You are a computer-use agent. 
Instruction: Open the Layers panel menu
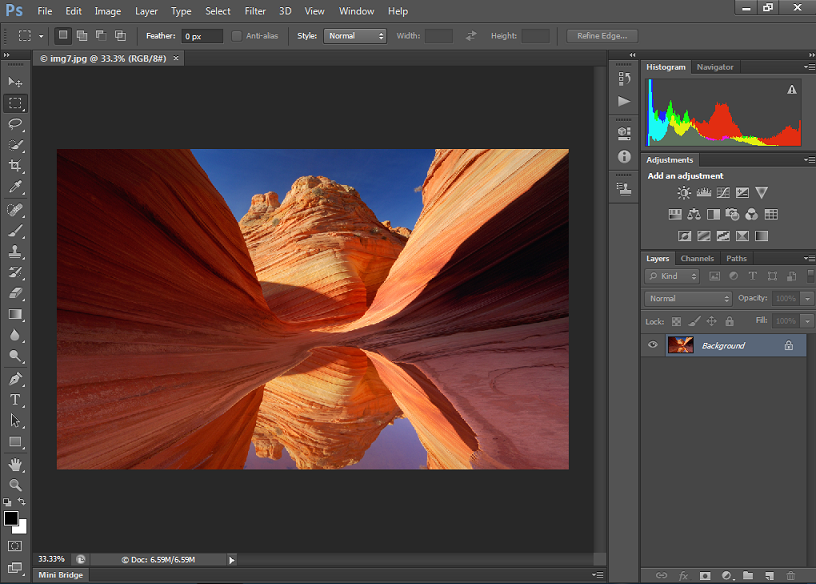[810, 258]
